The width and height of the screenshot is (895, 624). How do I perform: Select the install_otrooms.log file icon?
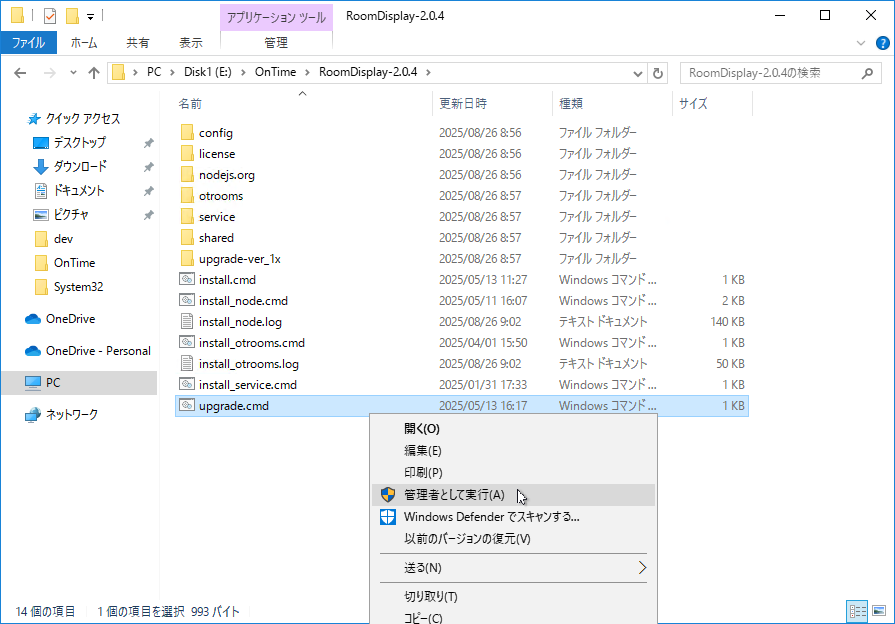pos(187,363)
